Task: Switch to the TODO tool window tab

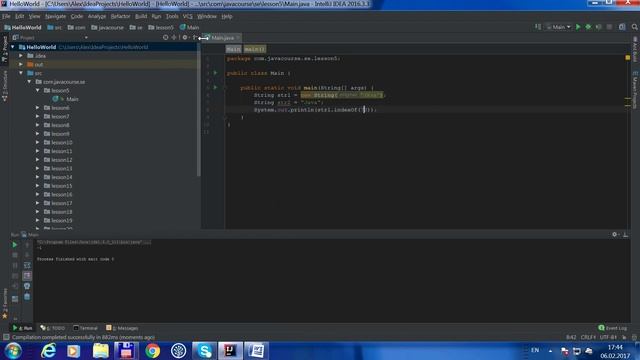Action: point(53,328)
